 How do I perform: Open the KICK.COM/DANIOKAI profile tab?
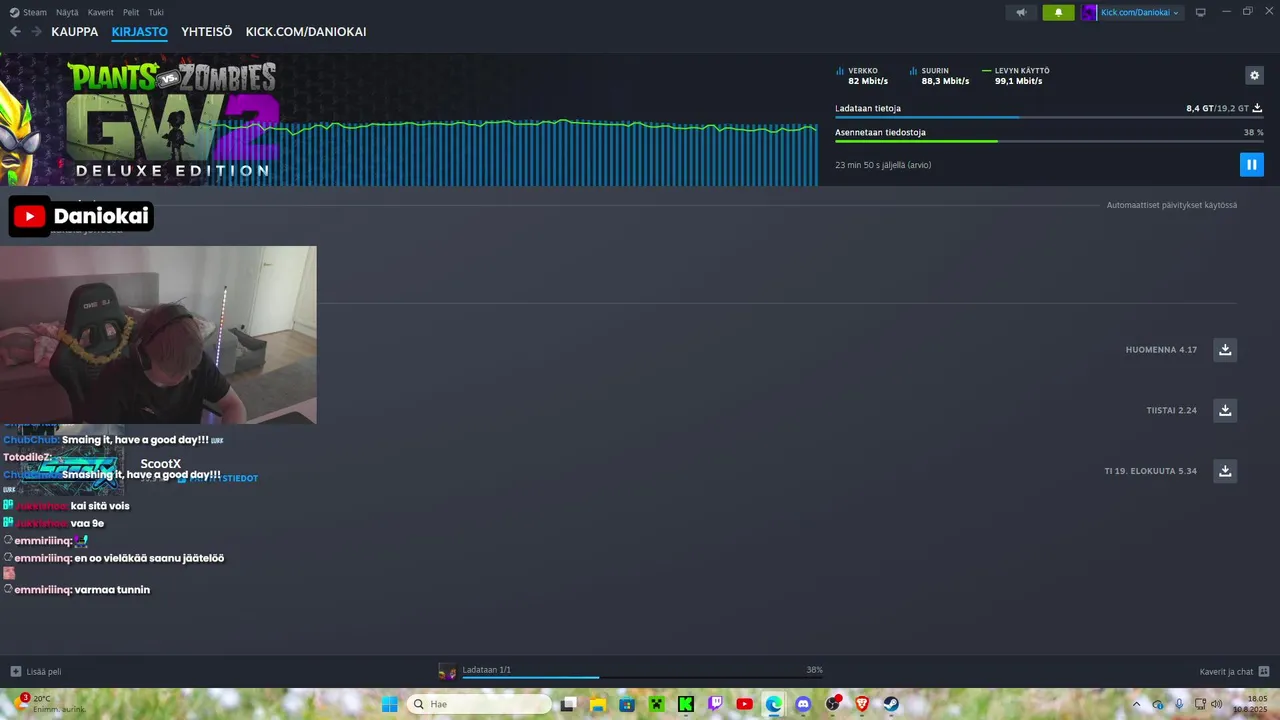(x=306, y=32)
